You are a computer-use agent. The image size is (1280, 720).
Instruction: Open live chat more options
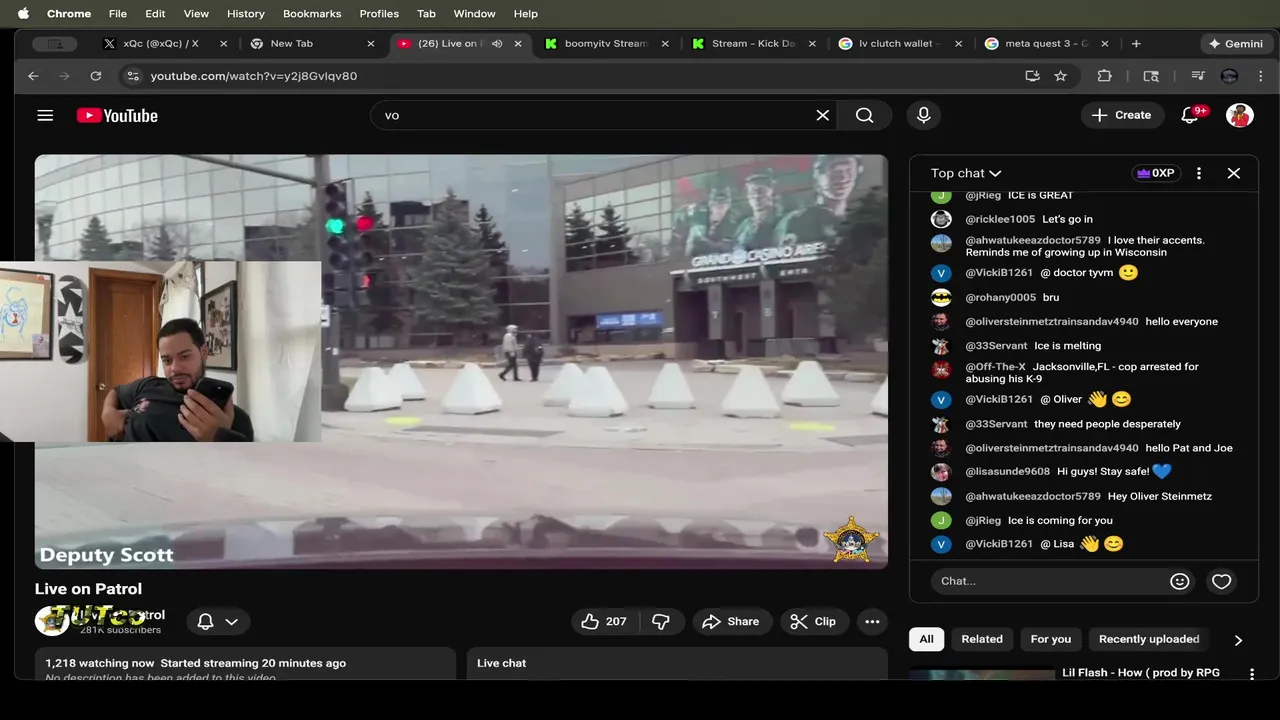(x=1199, y=173)
